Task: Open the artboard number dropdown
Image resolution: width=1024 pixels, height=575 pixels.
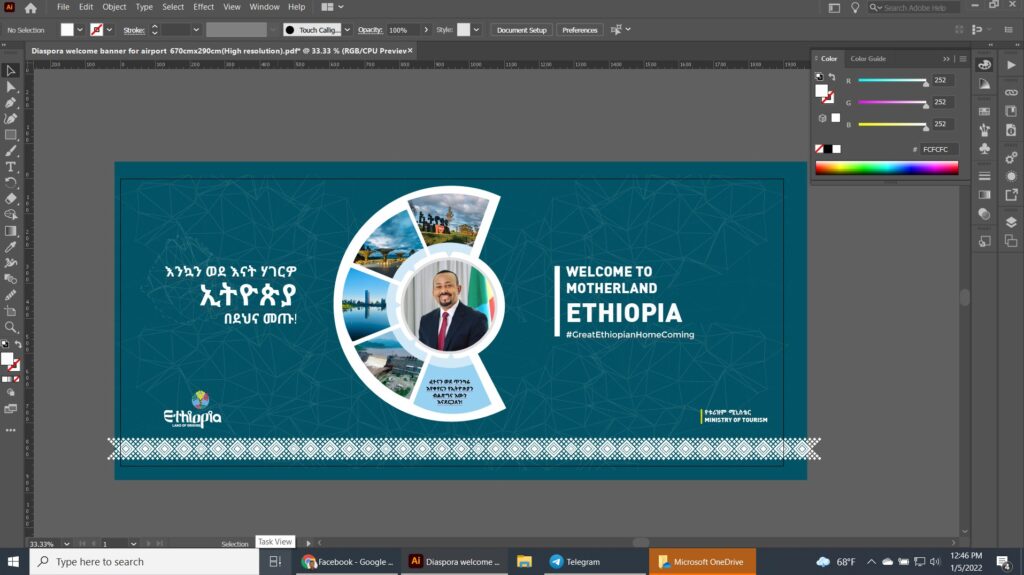Action: (x=133, y=544)
